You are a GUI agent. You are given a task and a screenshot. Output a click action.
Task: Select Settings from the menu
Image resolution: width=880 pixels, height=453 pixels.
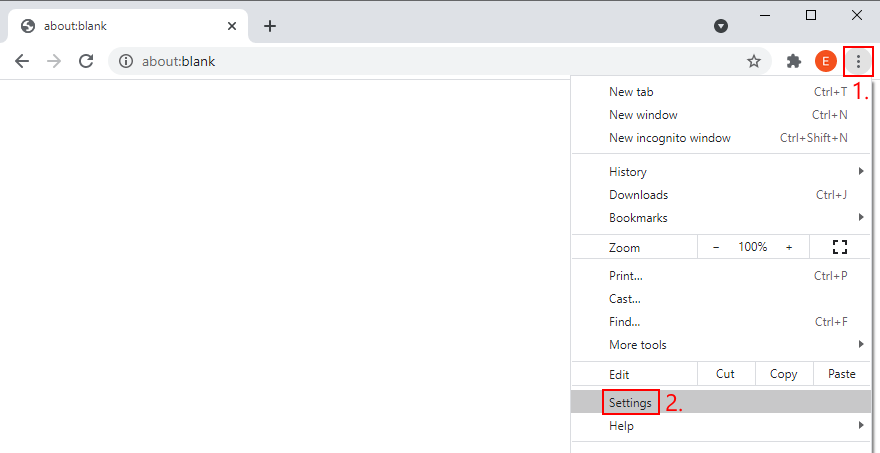point(630,403)
